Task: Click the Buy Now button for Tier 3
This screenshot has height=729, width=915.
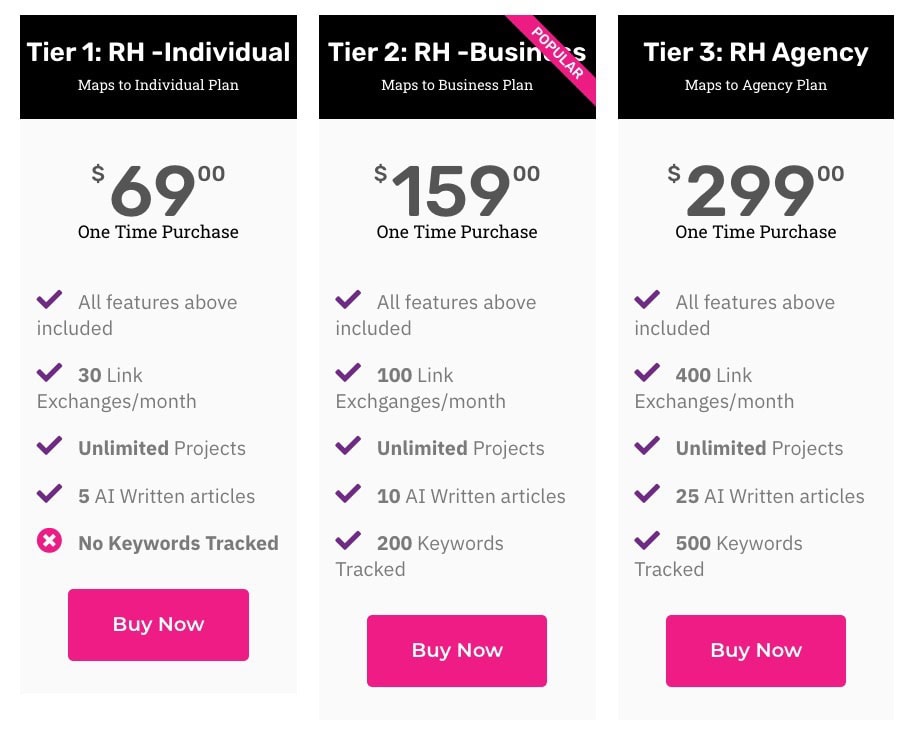Action: (755, 650)
